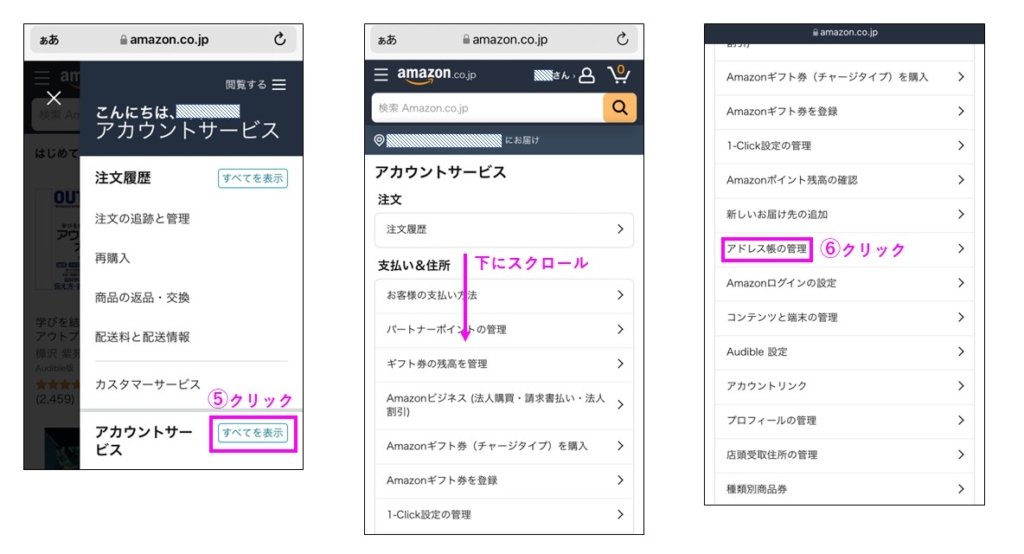This screenshot has height=554, width=1024.
Task: Open the hamburger menu beside the Amazon logo
Action: tap(381, 75)
